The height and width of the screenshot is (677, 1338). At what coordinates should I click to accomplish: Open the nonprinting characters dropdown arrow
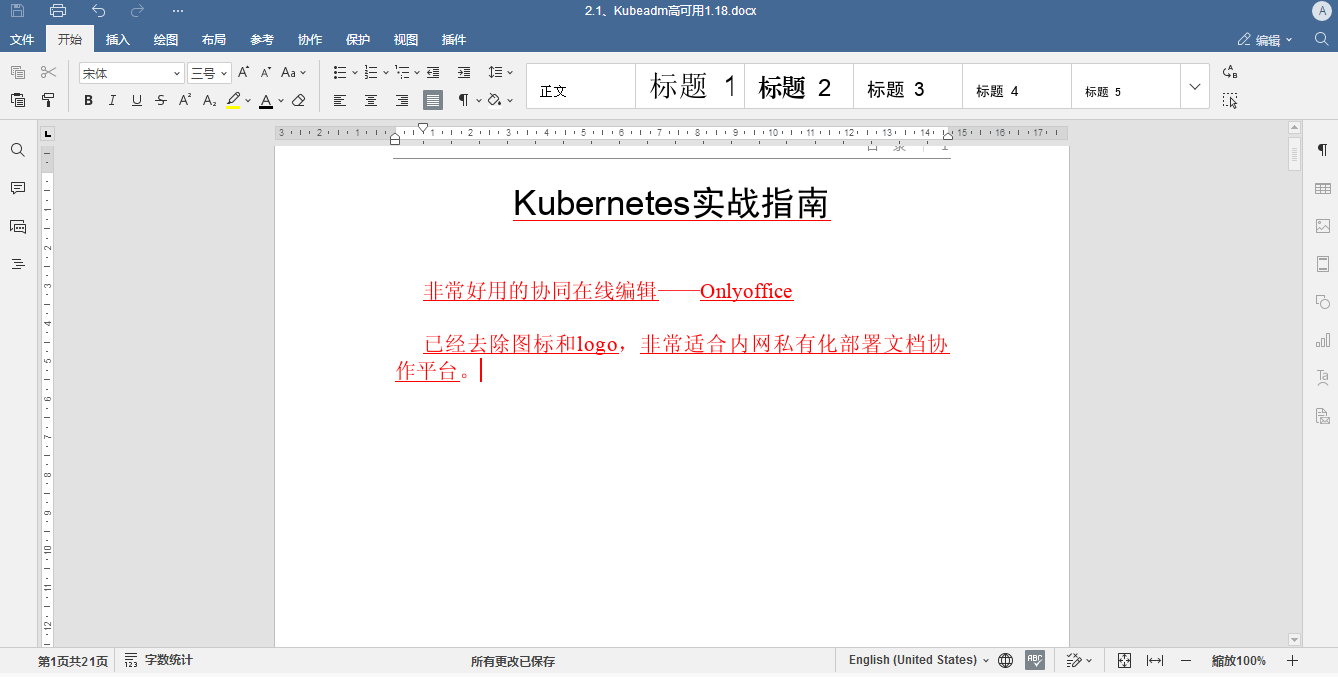[x=478, y=100]
